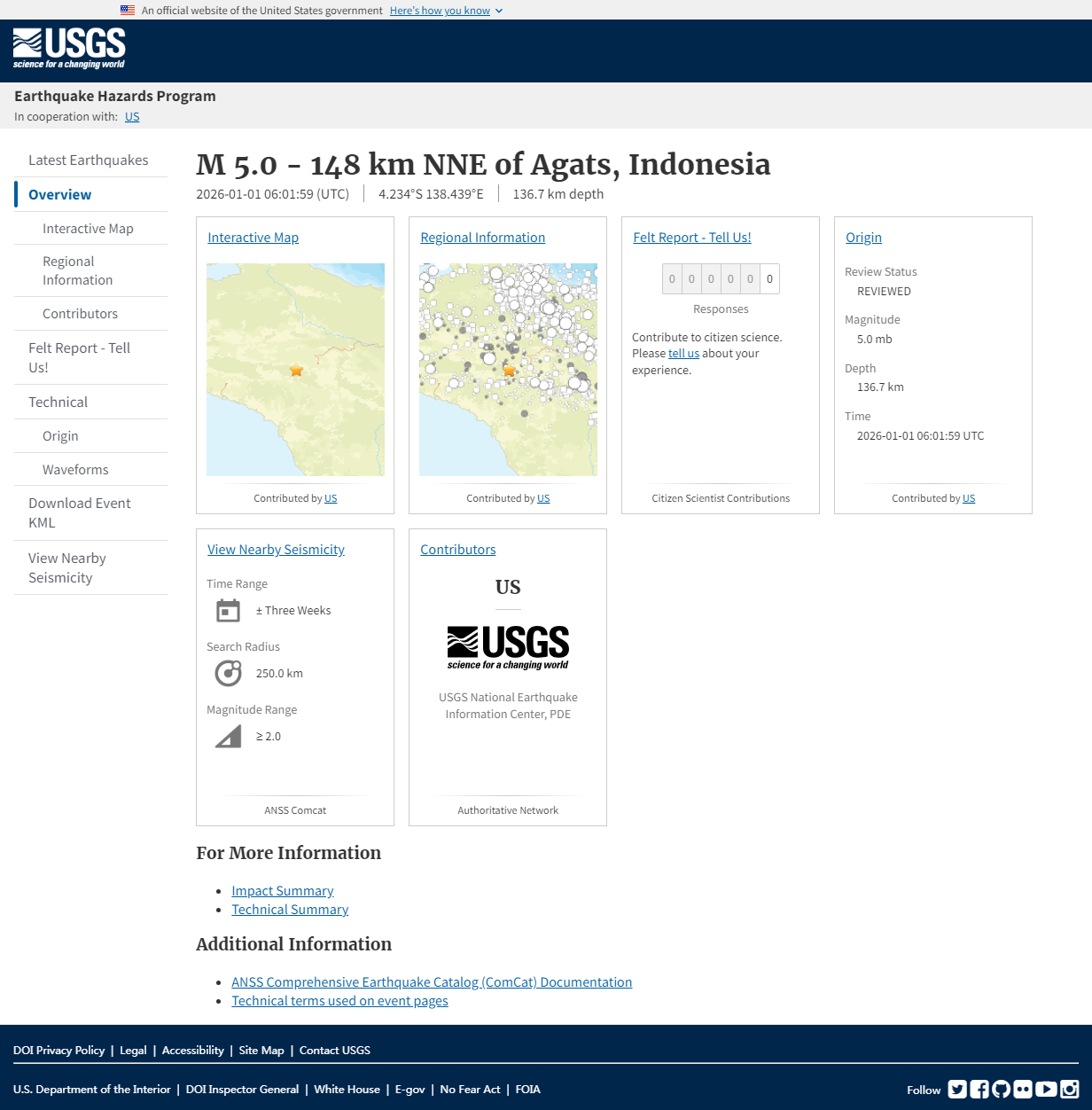Open the GitHub icon in the footer
The image size is (1092, 1110).
click(1001, 1089)
